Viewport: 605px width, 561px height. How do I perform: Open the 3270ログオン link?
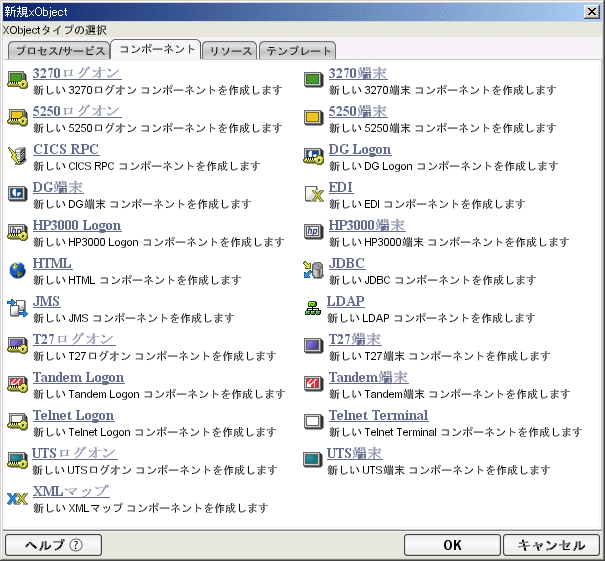pos(77,73)
